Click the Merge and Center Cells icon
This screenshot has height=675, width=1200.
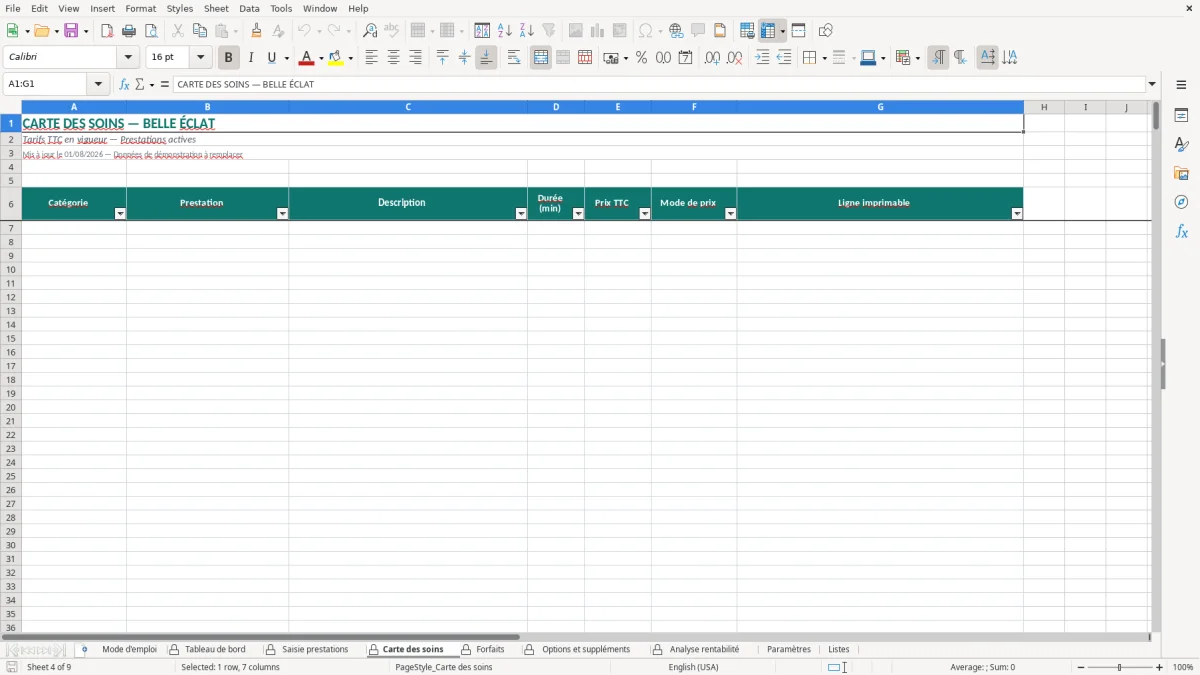coord(541,58)
